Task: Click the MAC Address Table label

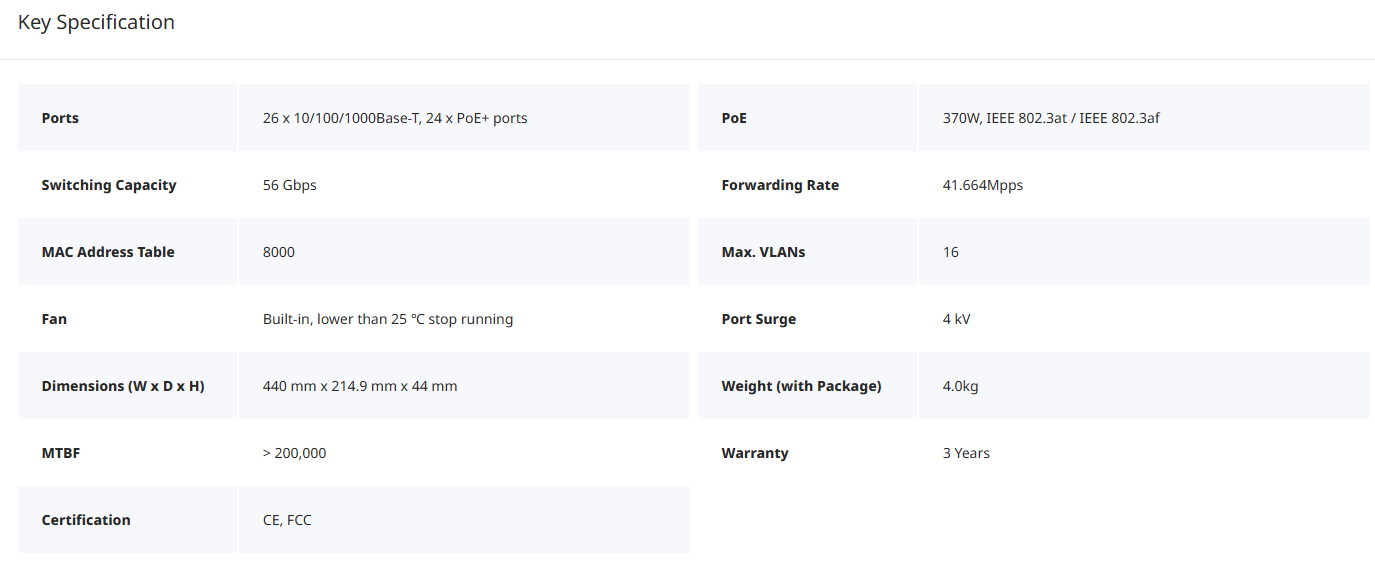Action: tap(108, 252)
